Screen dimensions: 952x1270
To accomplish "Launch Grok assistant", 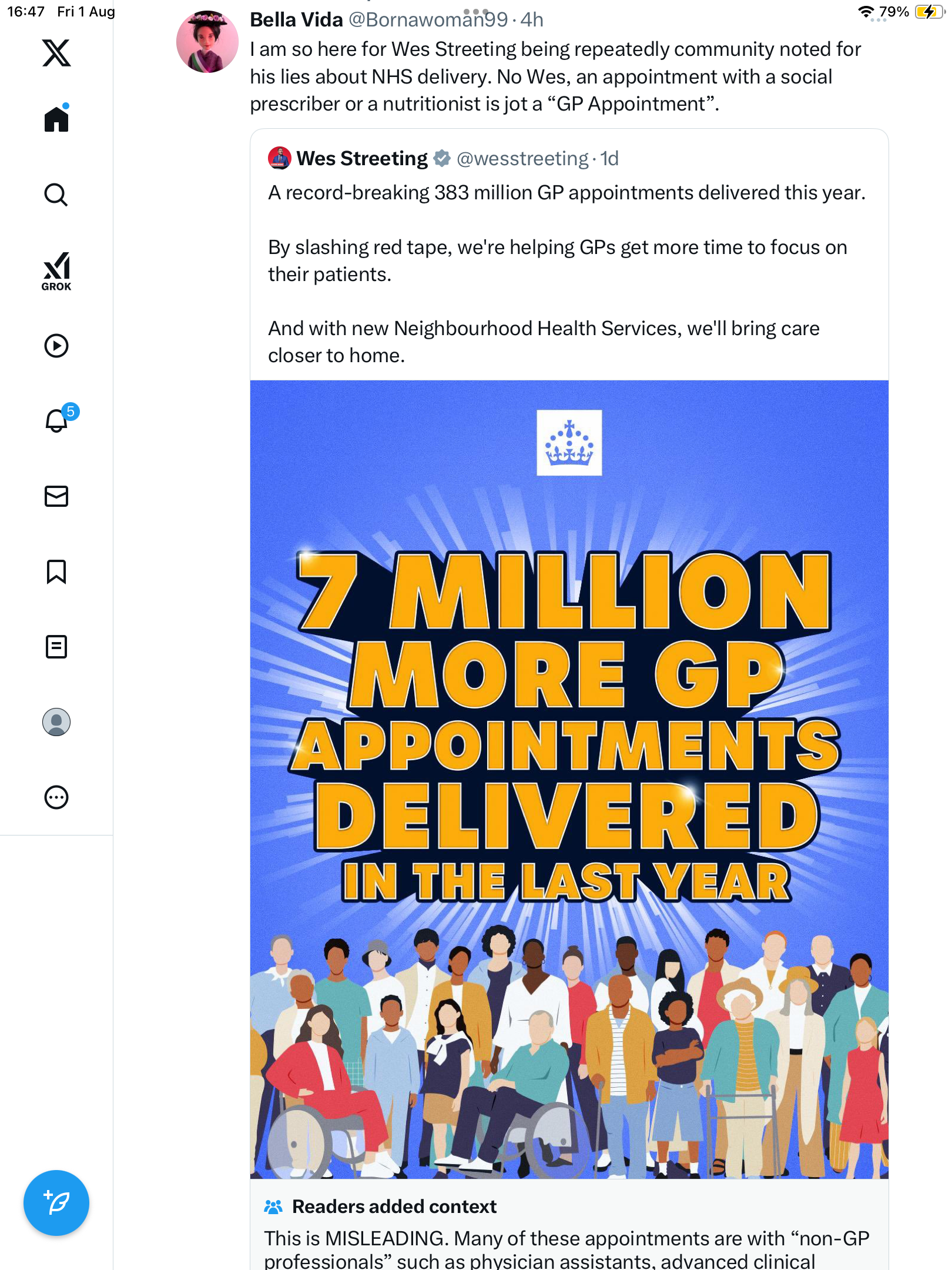I will [56, 271].
